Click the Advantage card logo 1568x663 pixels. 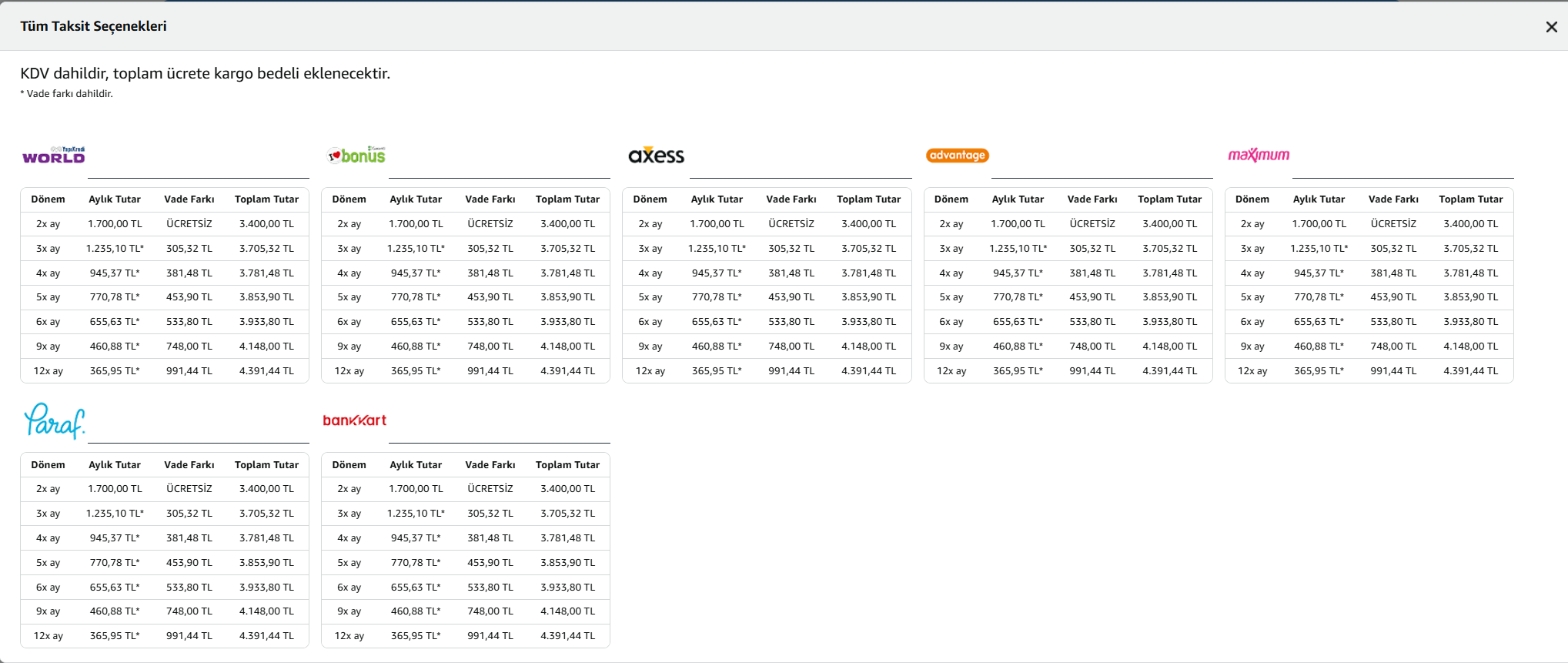pos(957,155)
